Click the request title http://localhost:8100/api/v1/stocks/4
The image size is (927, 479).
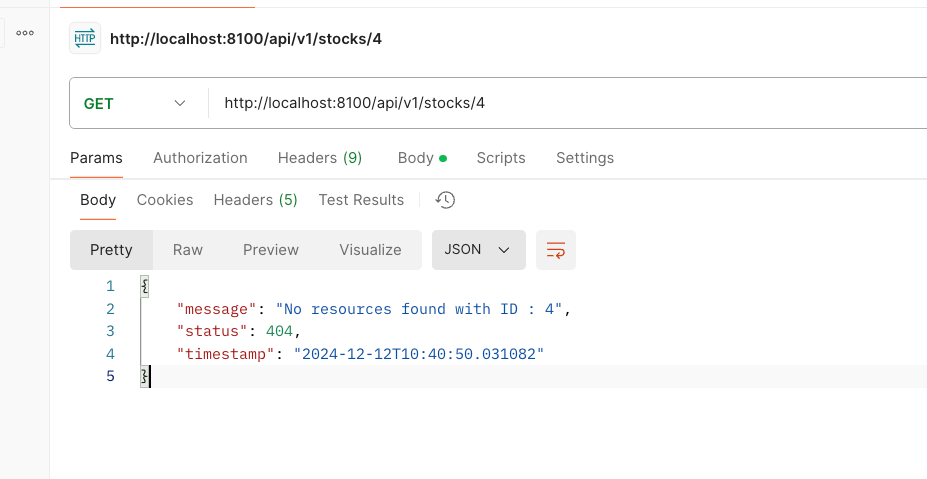pyautogui.click(x=246, y=39)
